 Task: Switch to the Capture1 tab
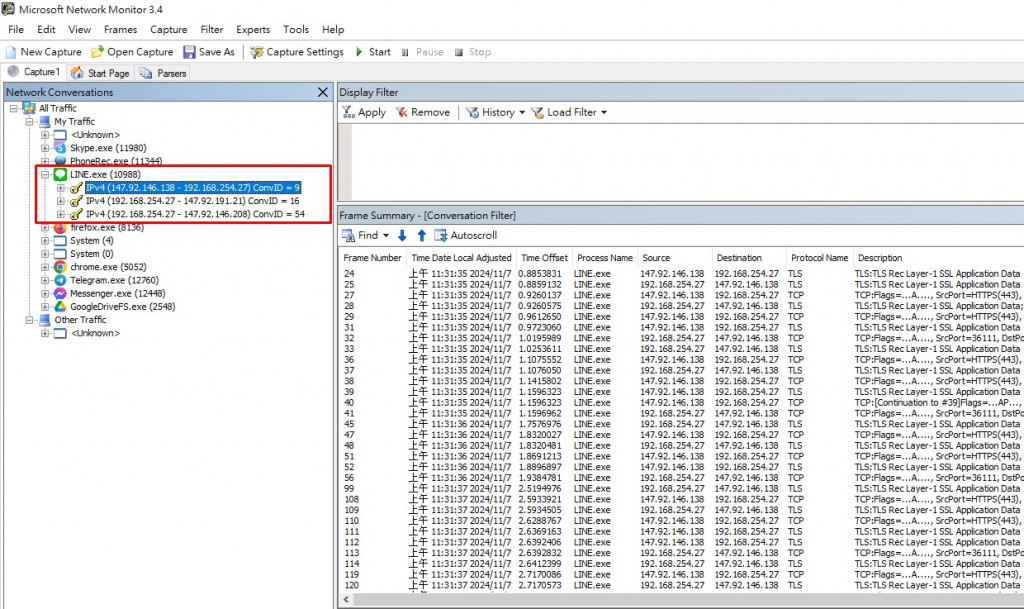pos(34,72)
